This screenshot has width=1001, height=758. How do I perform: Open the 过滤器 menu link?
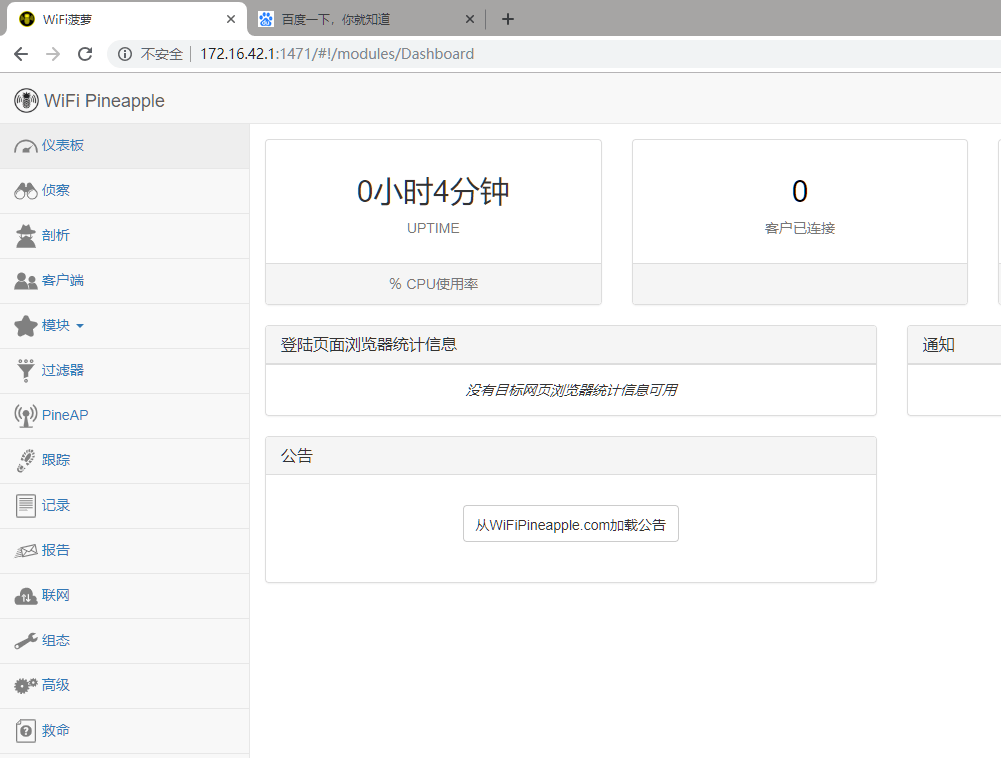63,370
